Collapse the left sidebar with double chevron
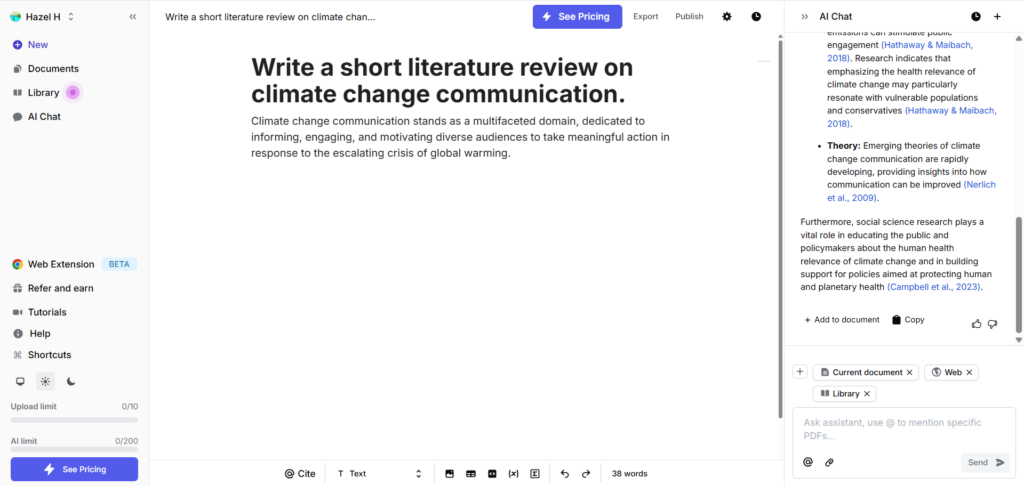1024x486 pixels. coord(133,17)
